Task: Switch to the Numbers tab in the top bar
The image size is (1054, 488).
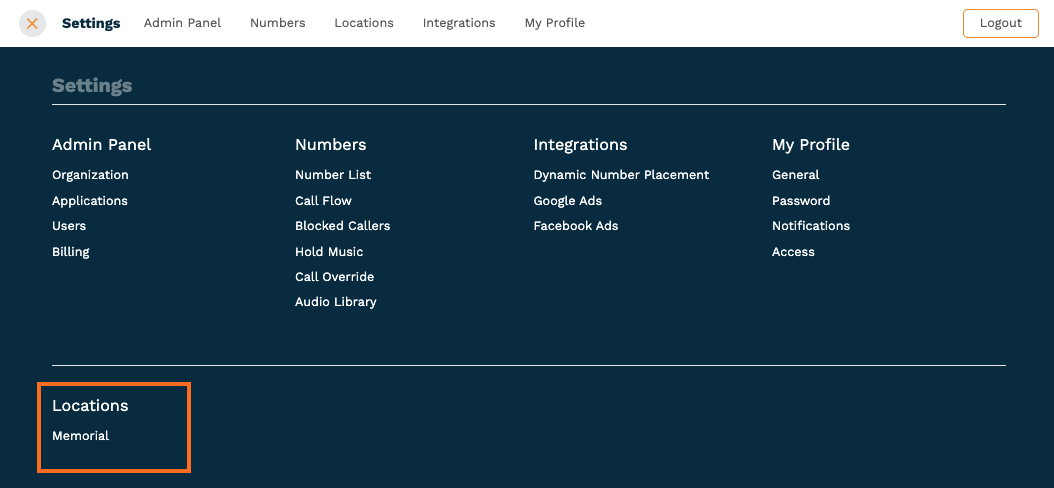Action: (x=278, y=23)
